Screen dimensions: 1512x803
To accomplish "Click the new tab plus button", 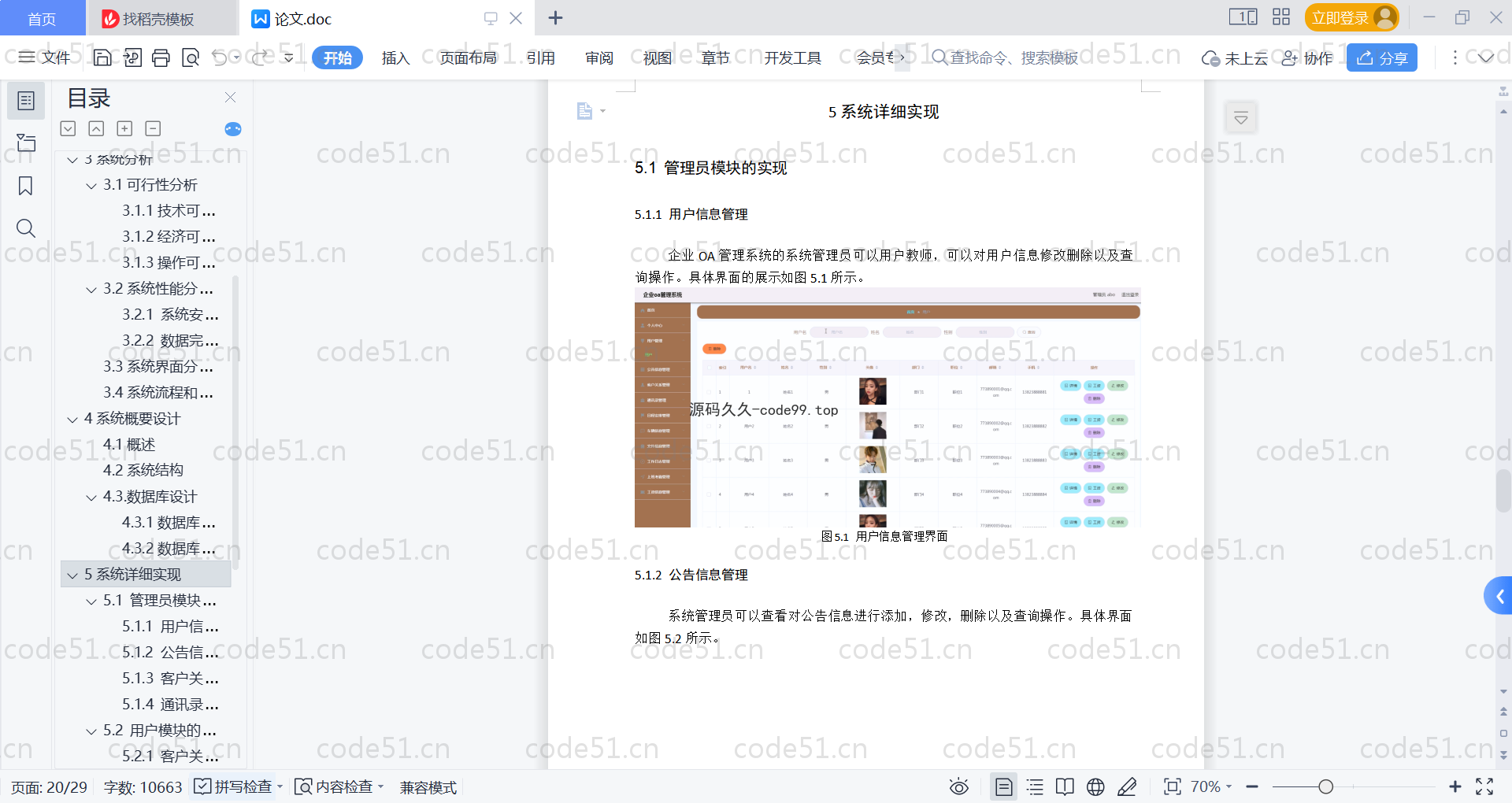I will pyautogui.click(x=555, y=17).
